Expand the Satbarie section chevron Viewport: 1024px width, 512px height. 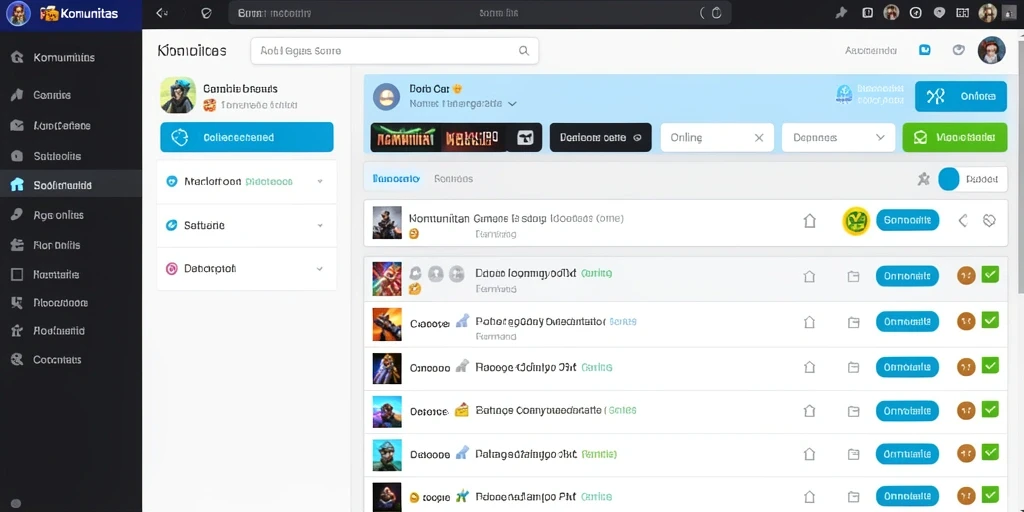(x=320, y=225)
